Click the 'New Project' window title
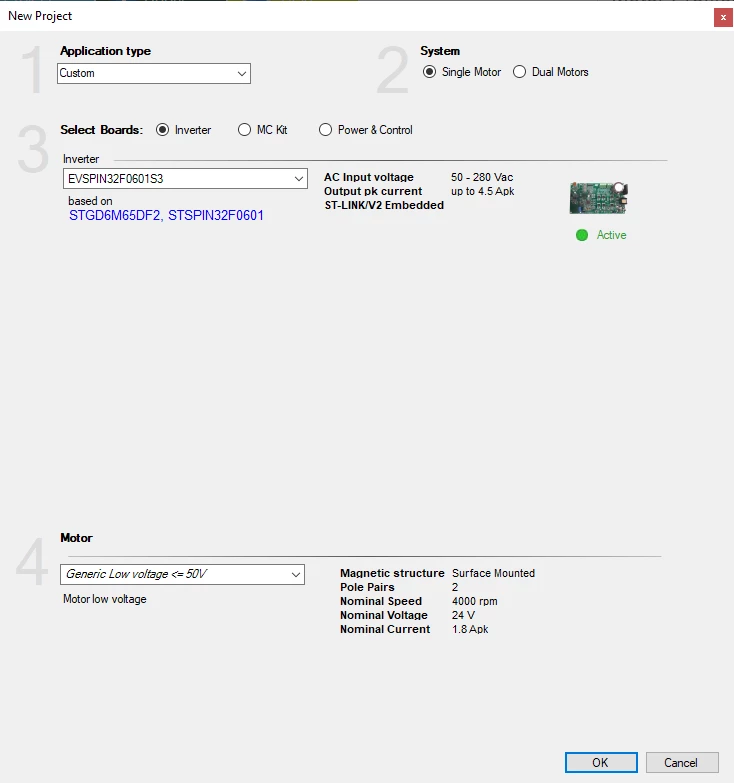Screen dimensions: 734x783 click(x=40, y=16)
